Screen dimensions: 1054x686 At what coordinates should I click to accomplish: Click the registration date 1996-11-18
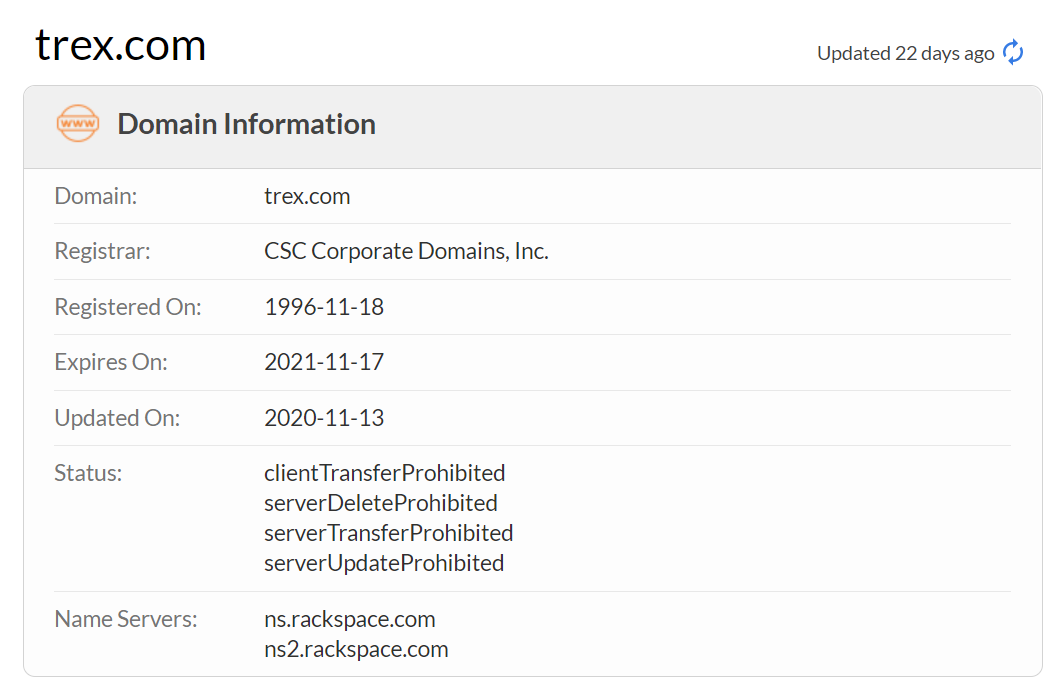(x=324, y=307)
